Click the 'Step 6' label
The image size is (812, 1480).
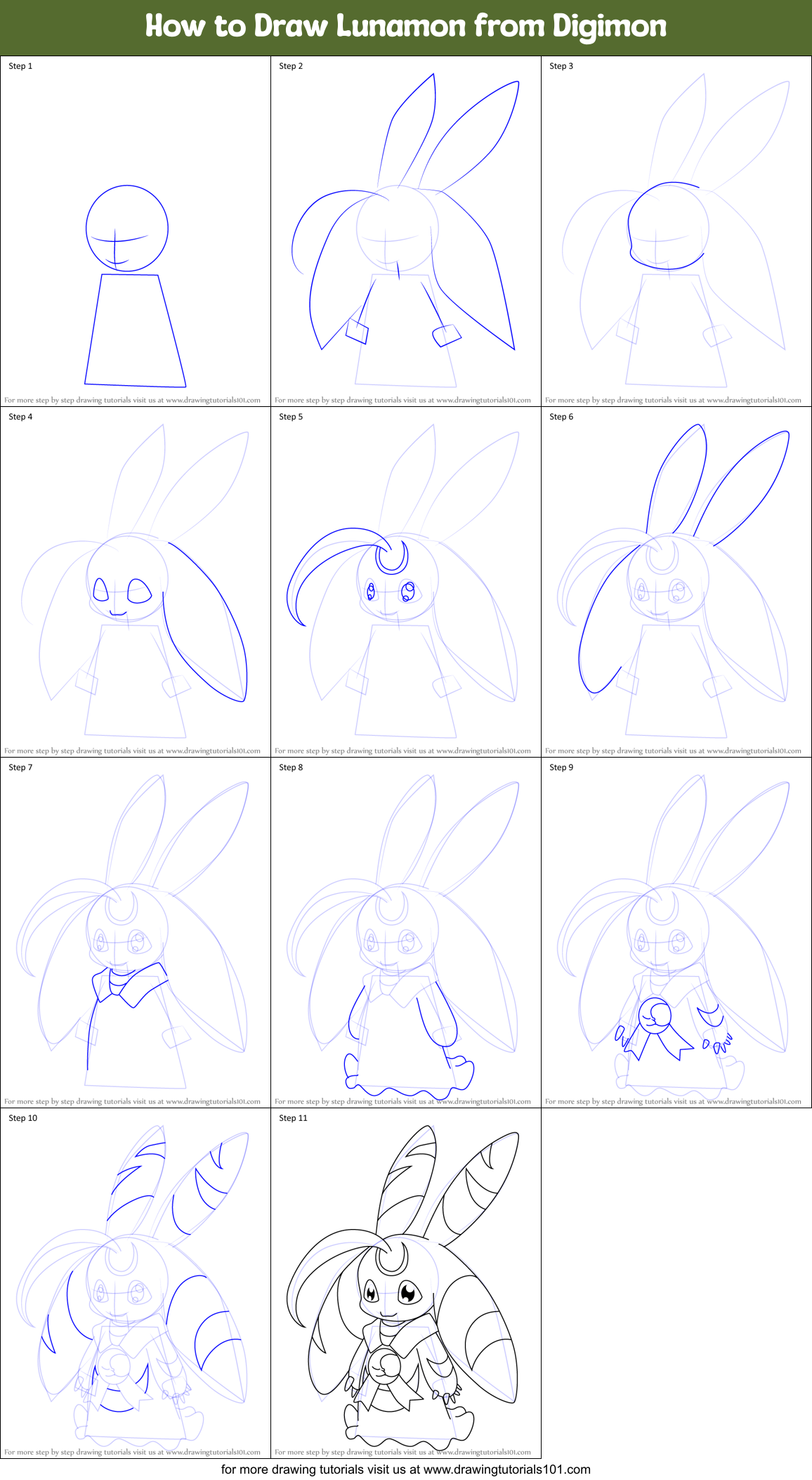click(x=561, y=417)
